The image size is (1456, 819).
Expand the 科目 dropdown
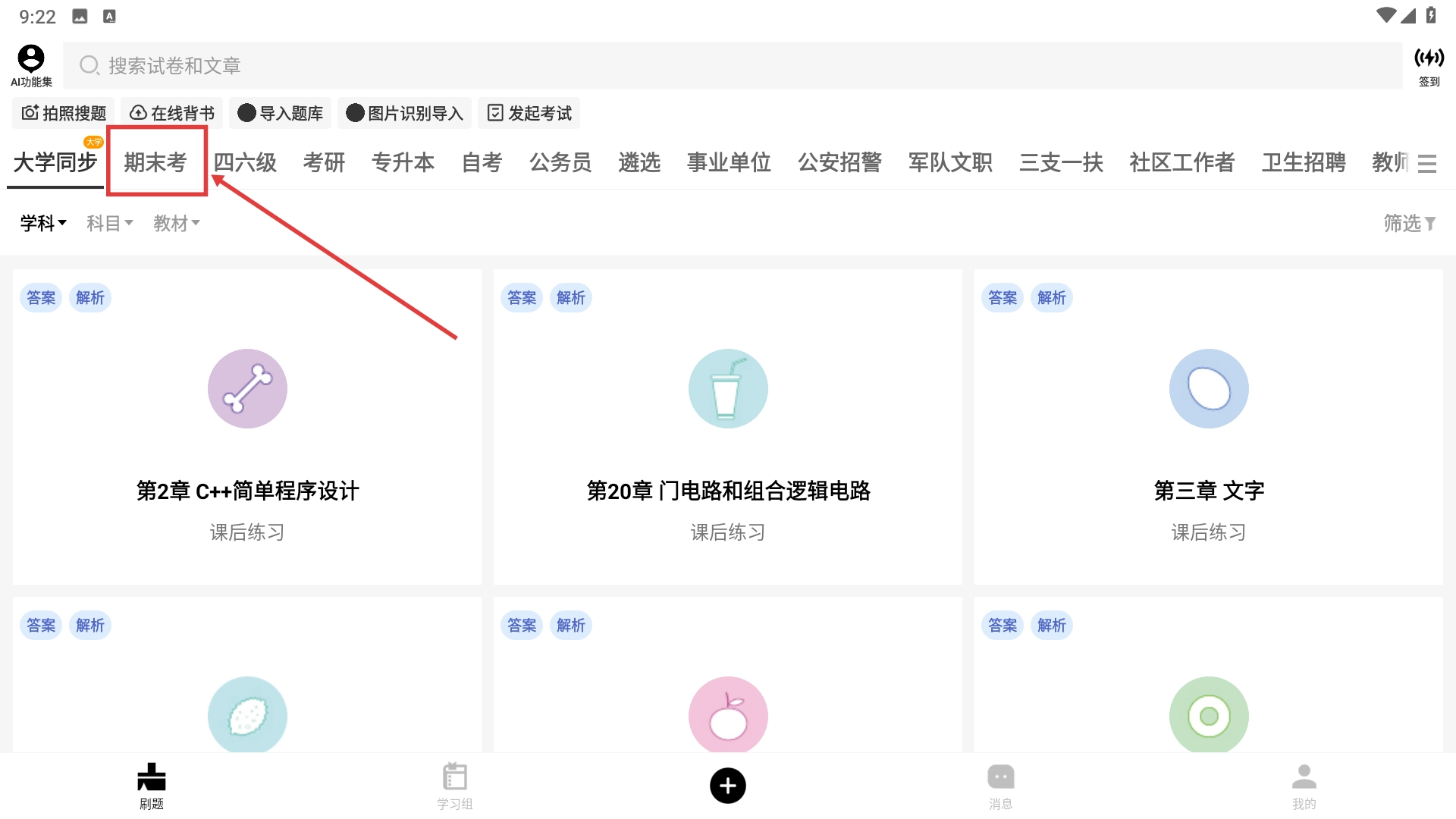109,223
